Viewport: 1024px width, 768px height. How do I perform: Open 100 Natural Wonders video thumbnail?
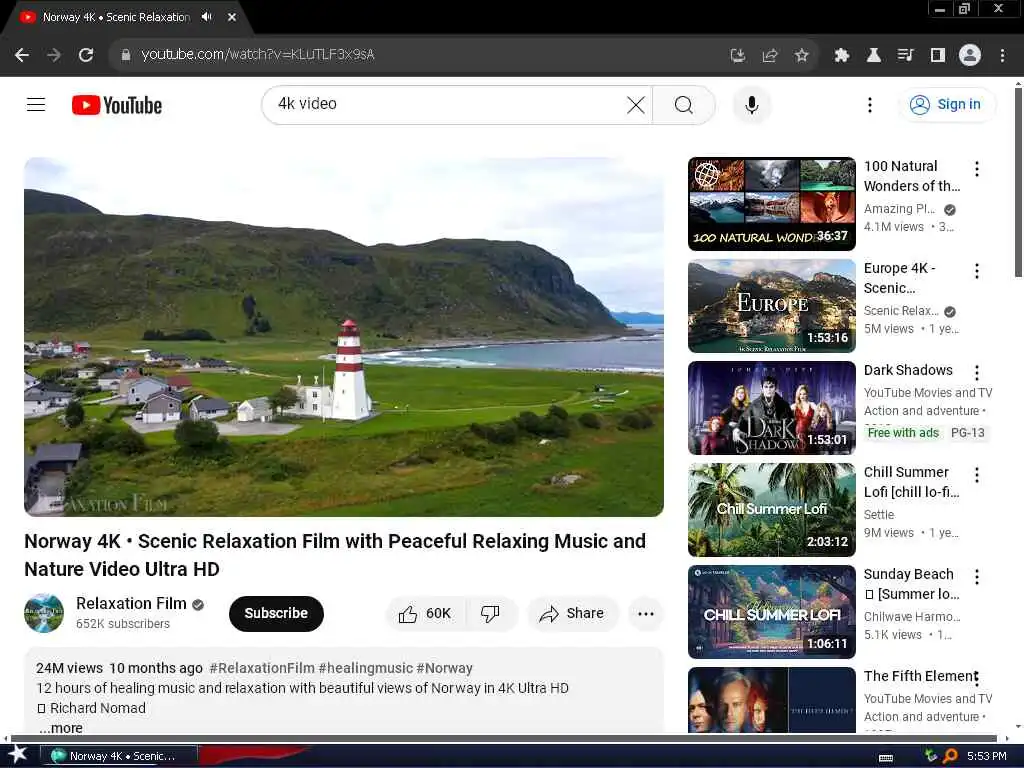[x=771, y=204]
